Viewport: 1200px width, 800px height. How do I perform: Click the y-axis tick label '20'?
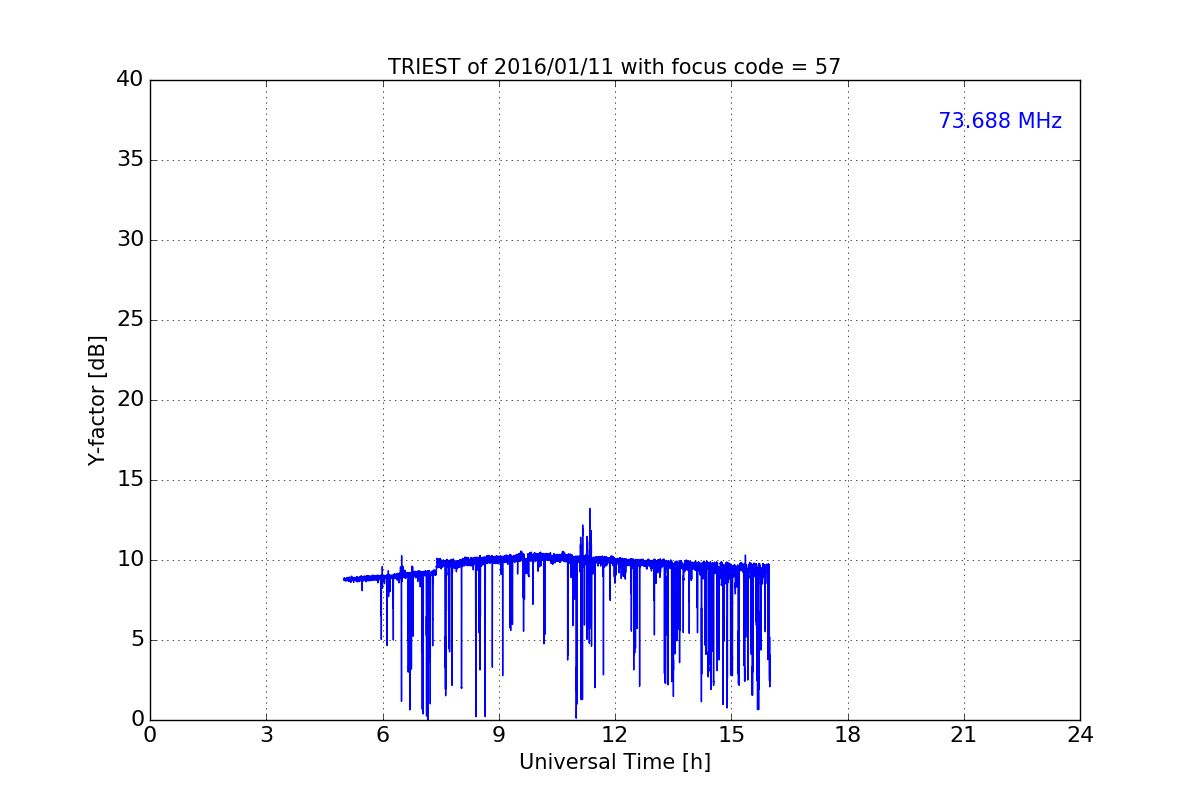click(x=131, y=400)
